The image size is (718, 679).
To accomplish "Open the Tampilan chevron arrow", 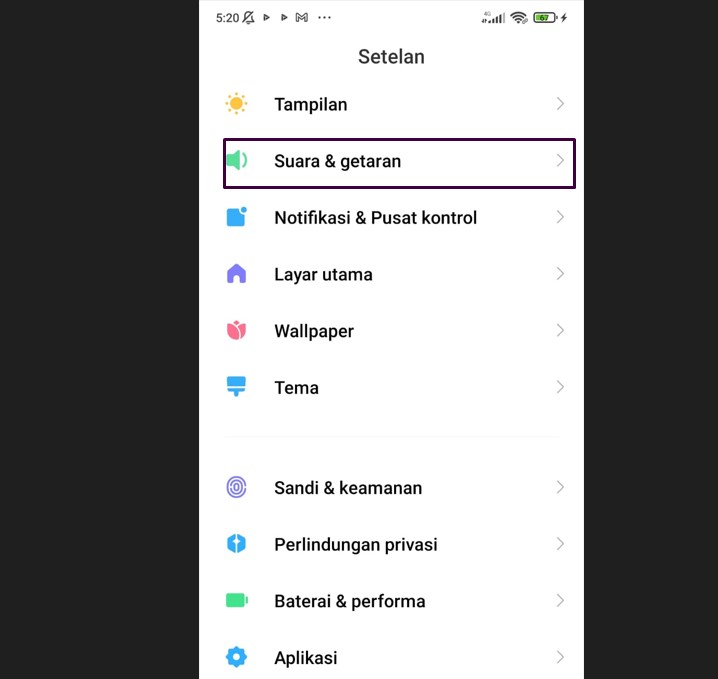I will 560,104.
